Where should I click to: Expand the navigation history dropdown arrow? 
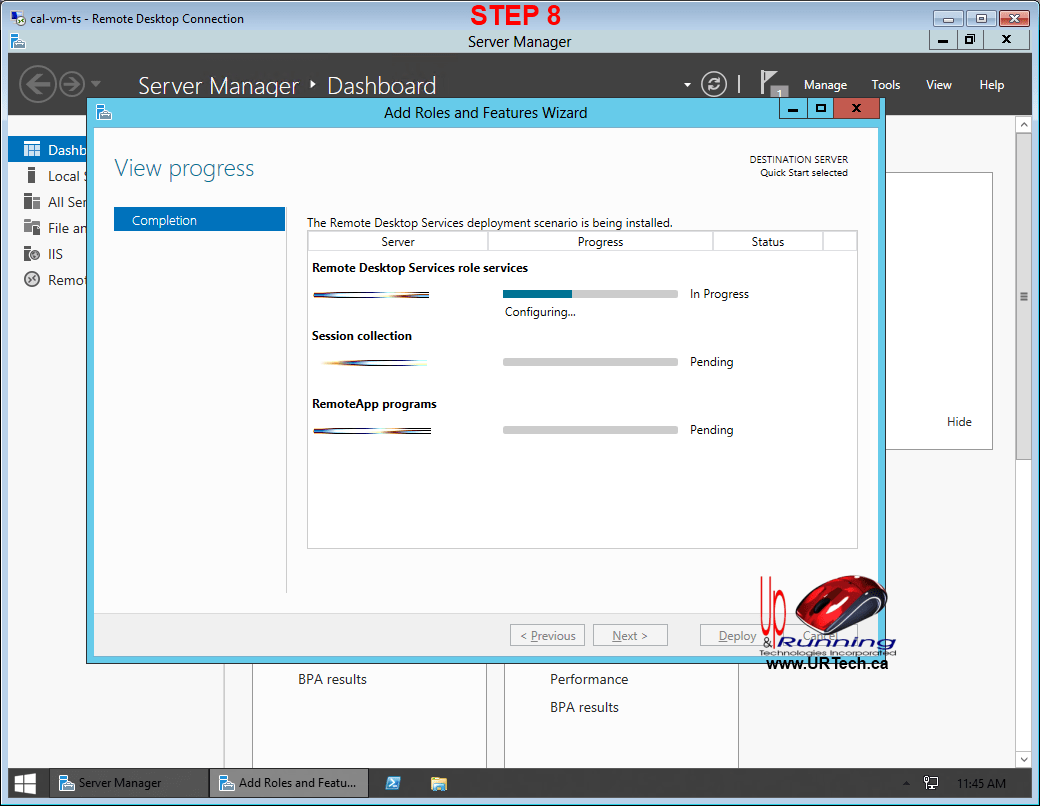pyautogui.click(x=96, y=84)
